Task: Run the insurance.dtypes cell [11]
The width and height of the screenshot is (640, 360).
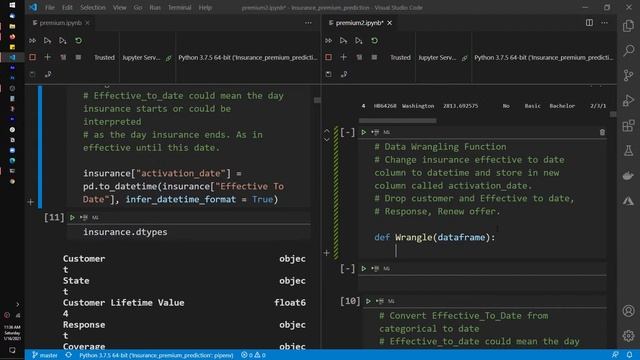Action: click(72, 218)
